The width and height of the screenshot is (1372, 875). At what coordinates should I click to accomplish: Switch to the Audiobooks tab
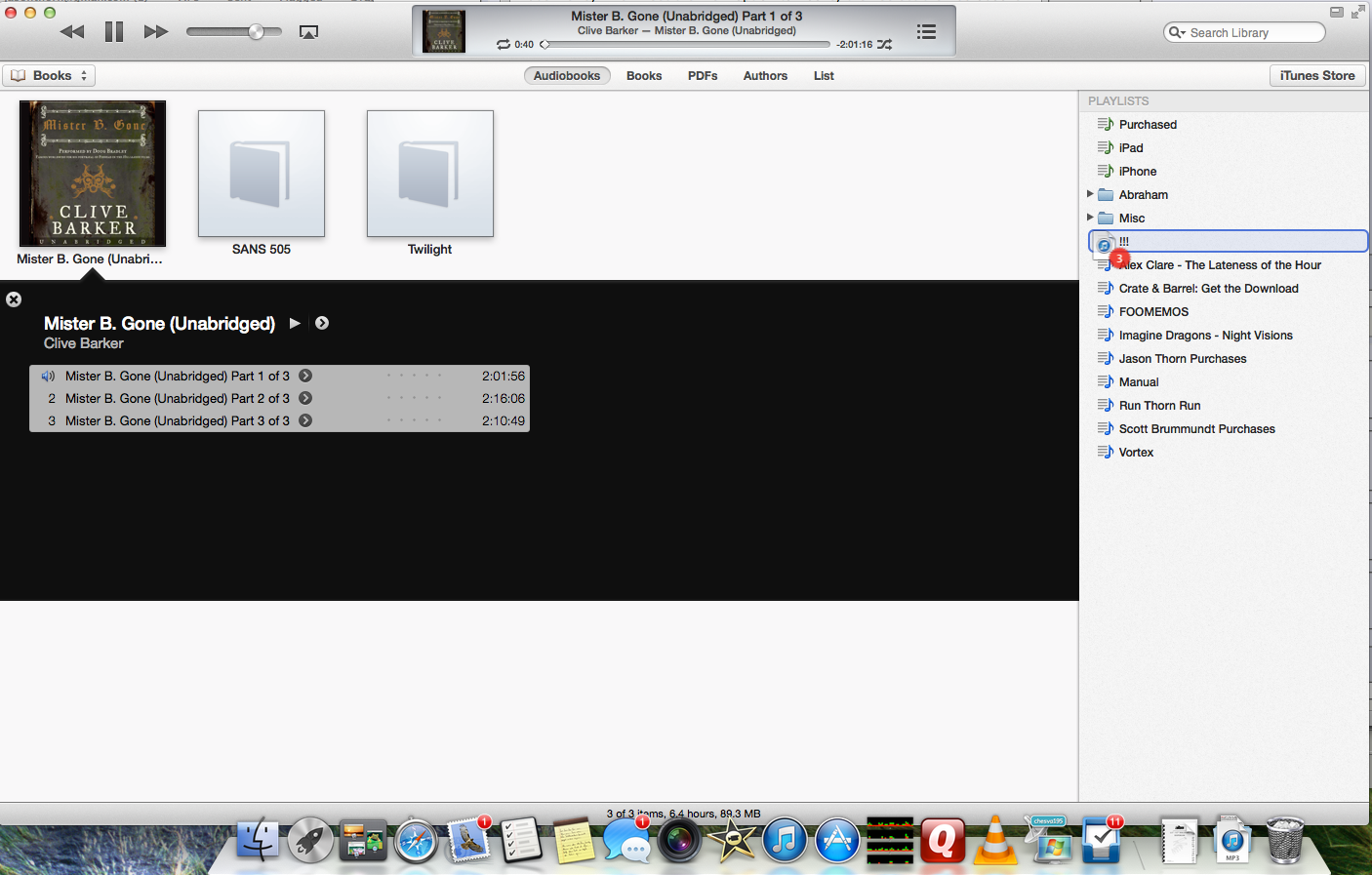567,75
